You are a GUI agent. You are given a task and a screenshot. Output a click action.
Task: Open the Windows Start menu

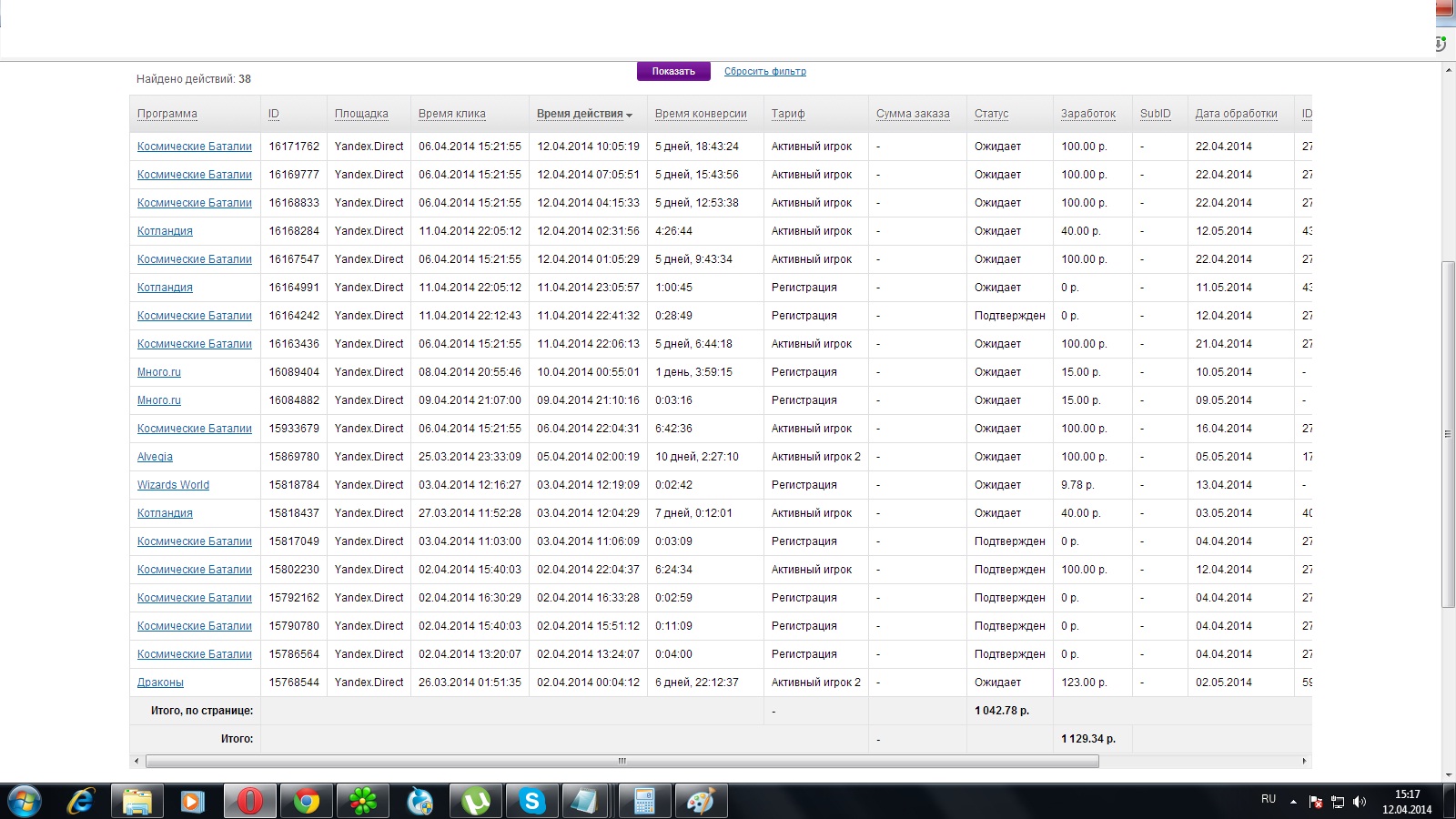[25, 801]
